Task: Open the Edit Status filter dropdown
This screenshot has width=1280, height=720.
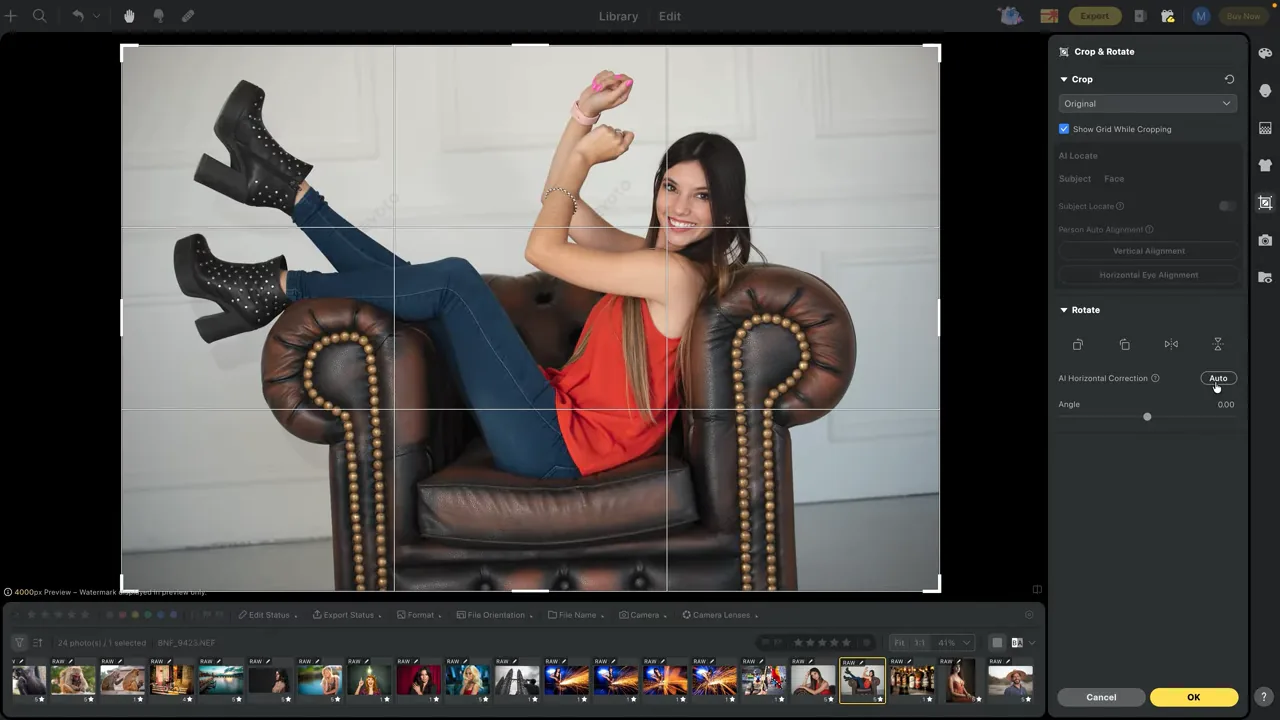Action: click(x=266, y=615)
